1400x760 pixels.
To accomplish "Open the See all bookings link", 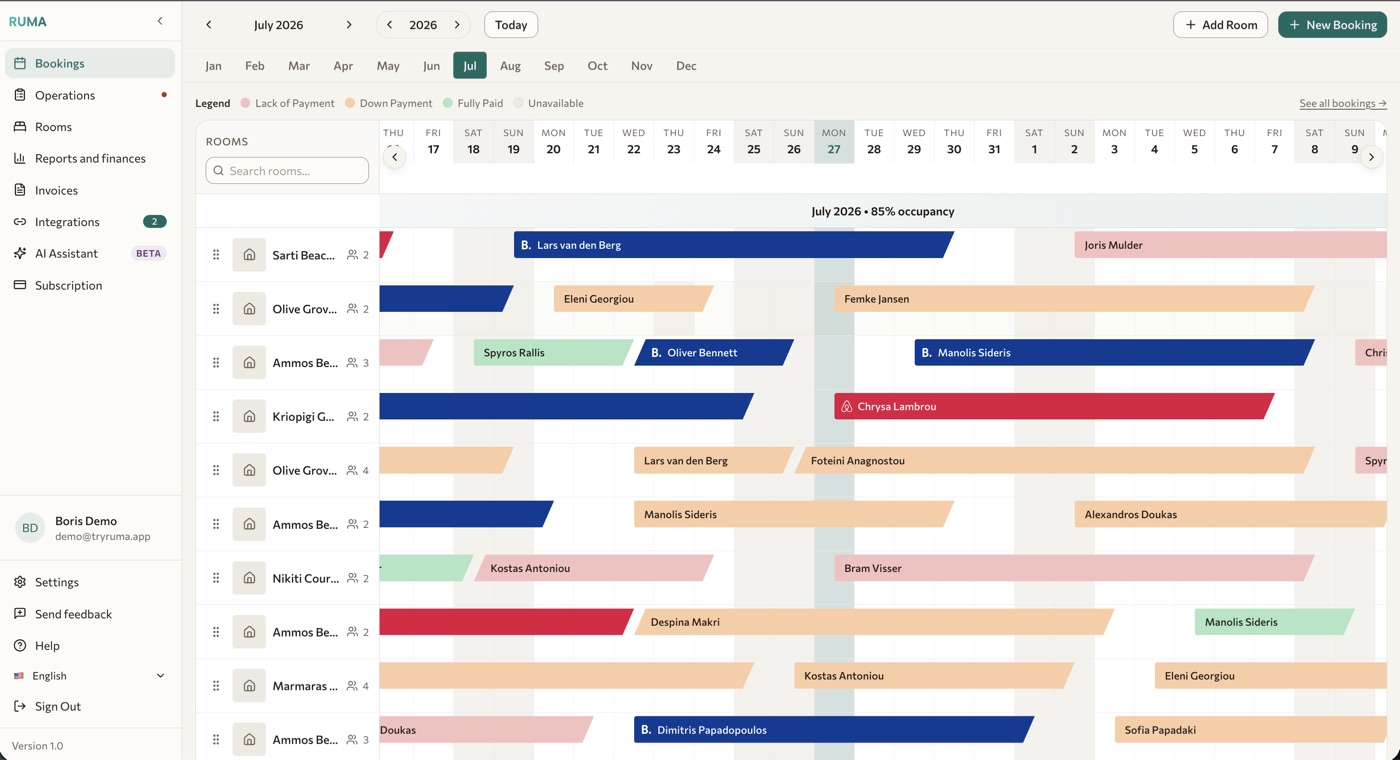I will [1343, 103].
